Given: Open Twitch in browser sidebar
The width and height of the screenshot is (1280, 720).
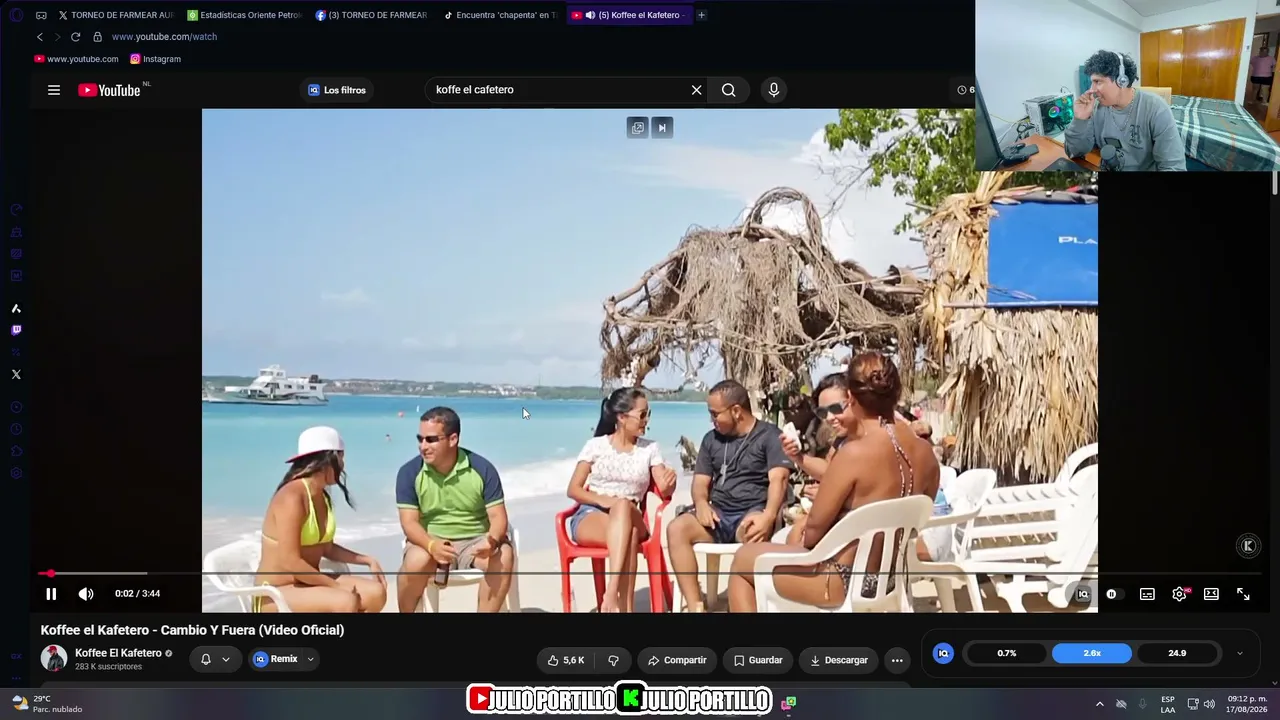Looking at the screenshot, I should point(16,330).
